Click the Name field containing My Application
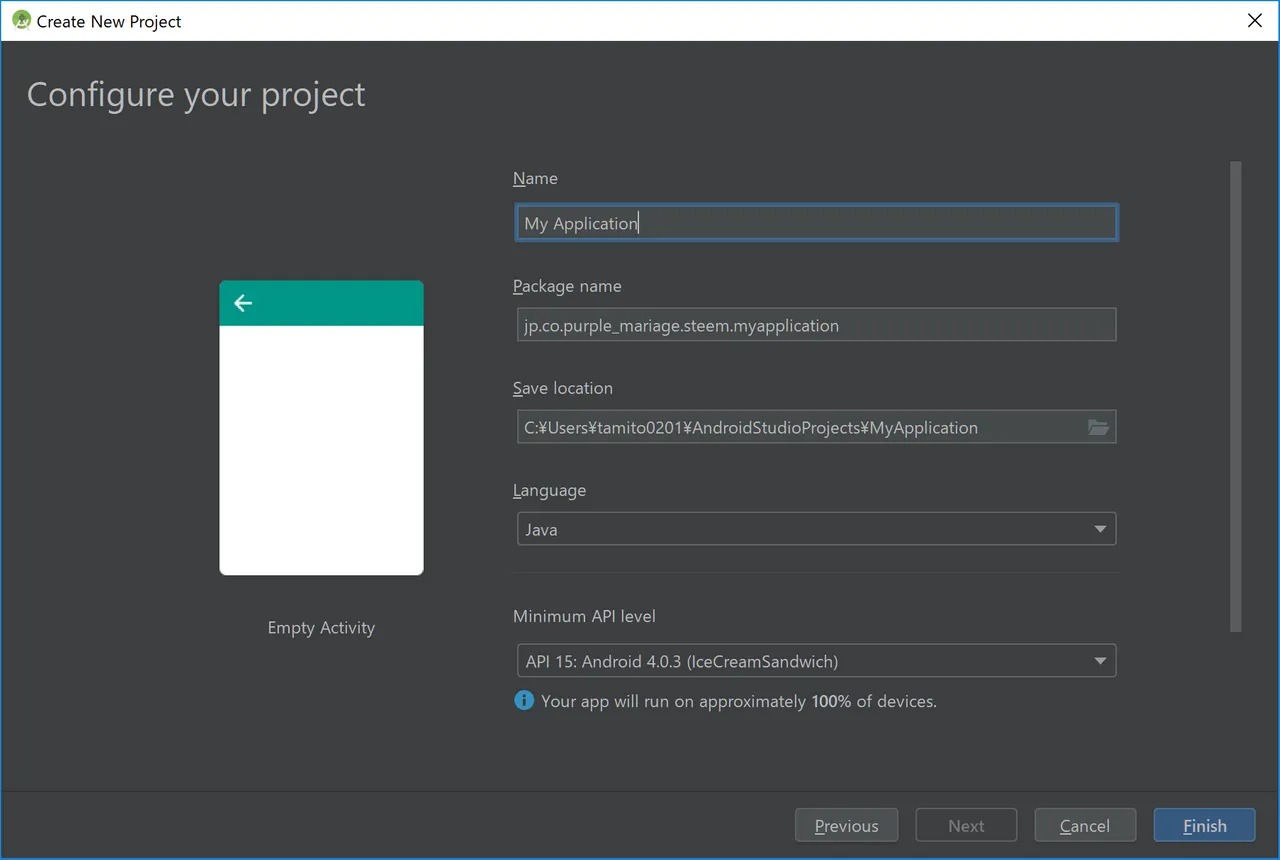This screenshot has height=860, width=1280. (x=816, y=223)
